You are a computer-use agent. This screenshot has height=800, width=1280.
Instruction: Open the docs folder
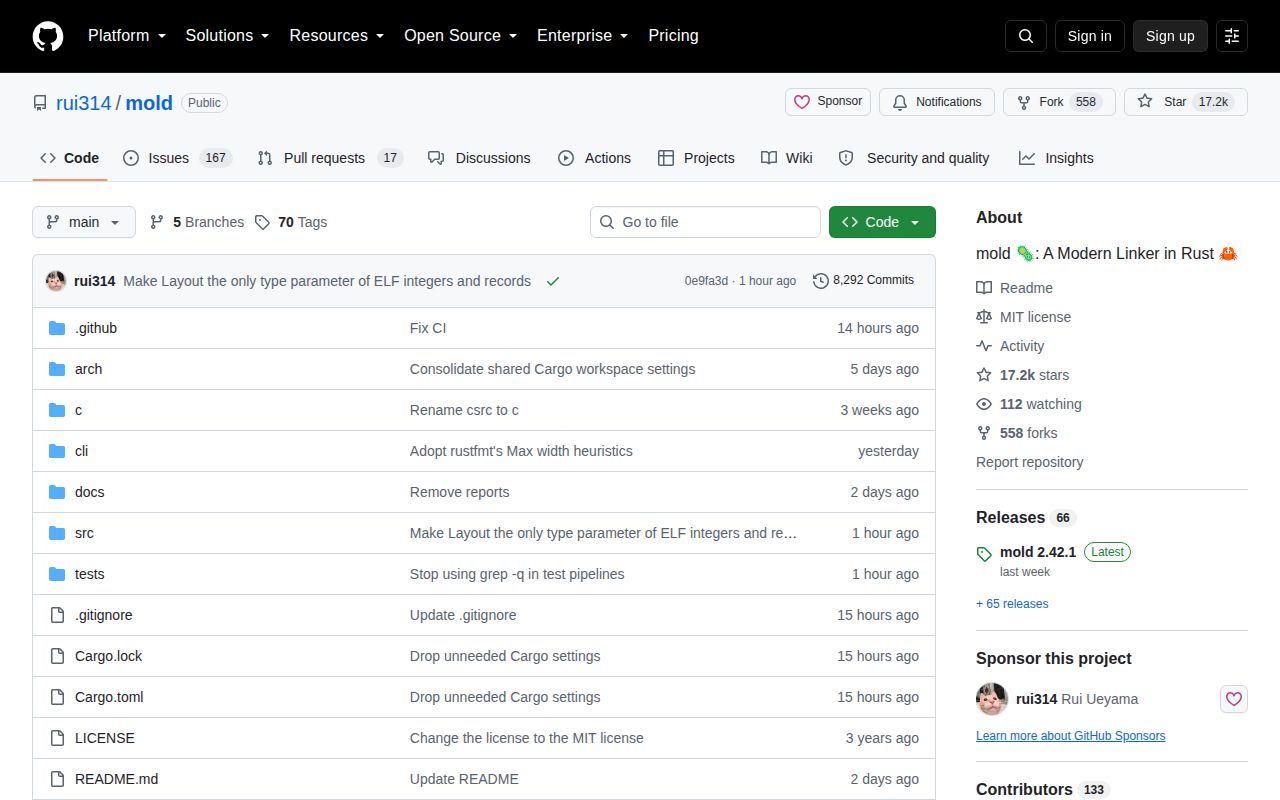click(89, 492)
